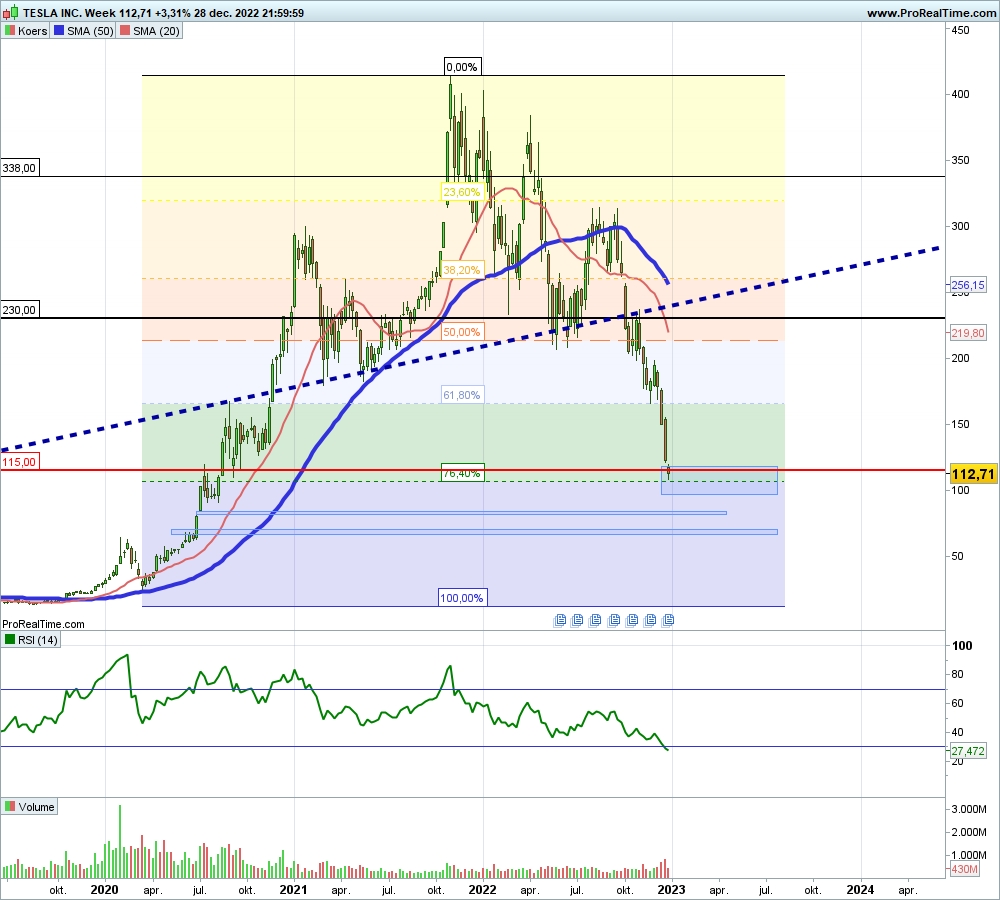Click the blue SMA (50) color square
This screenshot has height=900, width=1000.
(58, 31)
